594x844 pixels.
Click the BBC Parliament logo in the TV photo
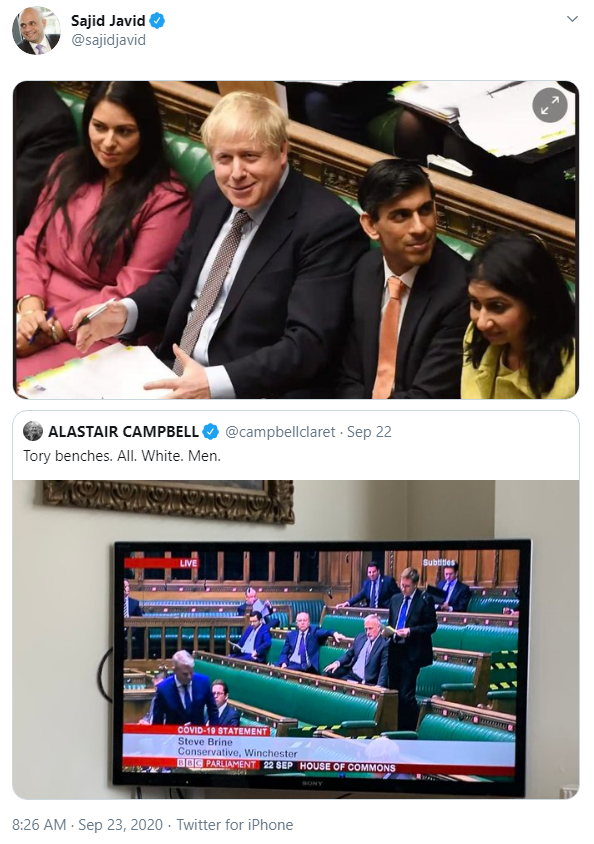point(217,763)
